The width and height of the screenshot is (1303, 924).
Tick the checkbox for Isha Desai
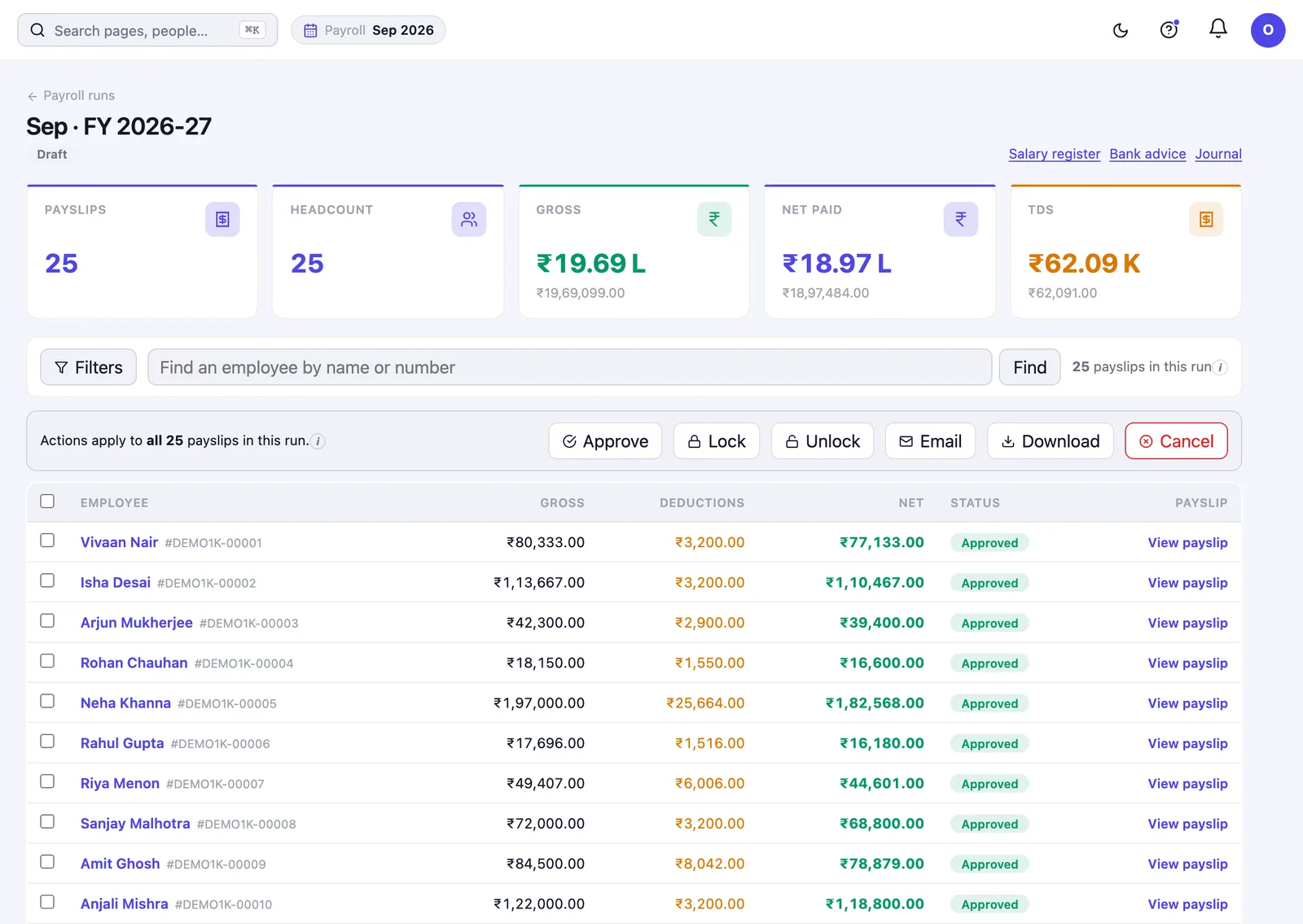[x=47, y=580]
